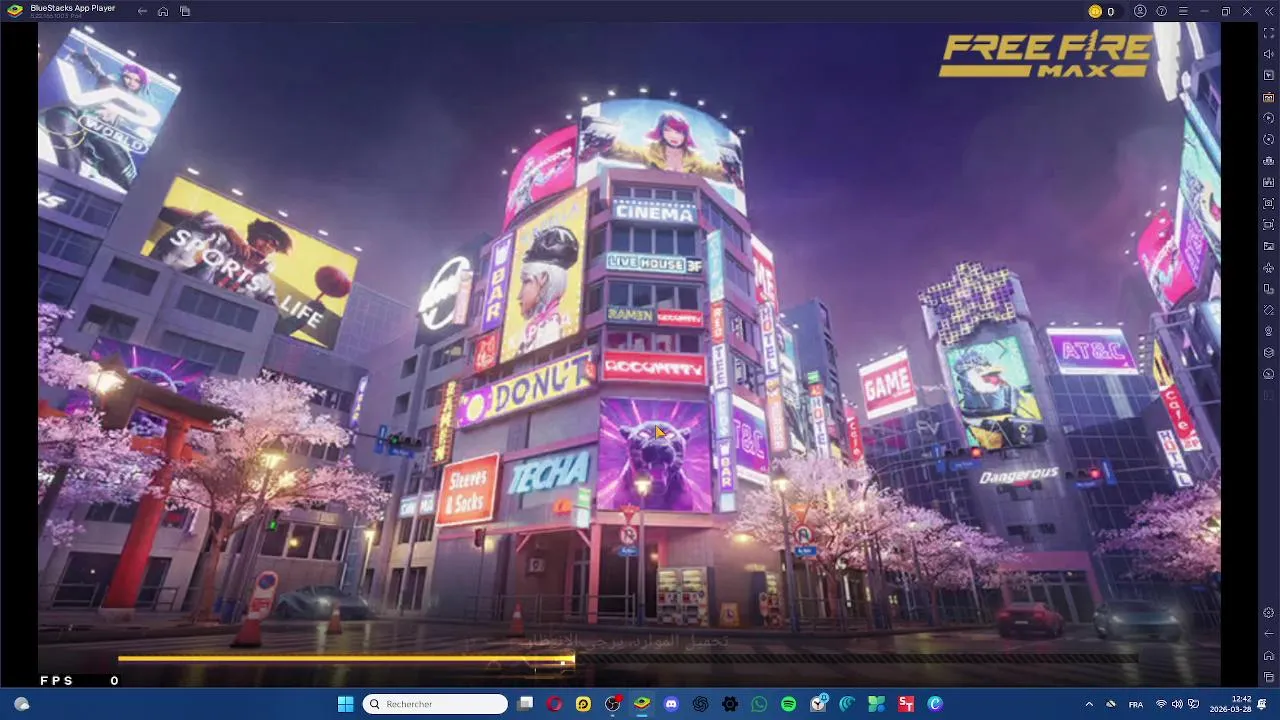Image resolution: width=1280 pixels, height=720 pixels.
Task: Toggle the lock cursor icon in sidebar
Action: (x=1269, y=75)
